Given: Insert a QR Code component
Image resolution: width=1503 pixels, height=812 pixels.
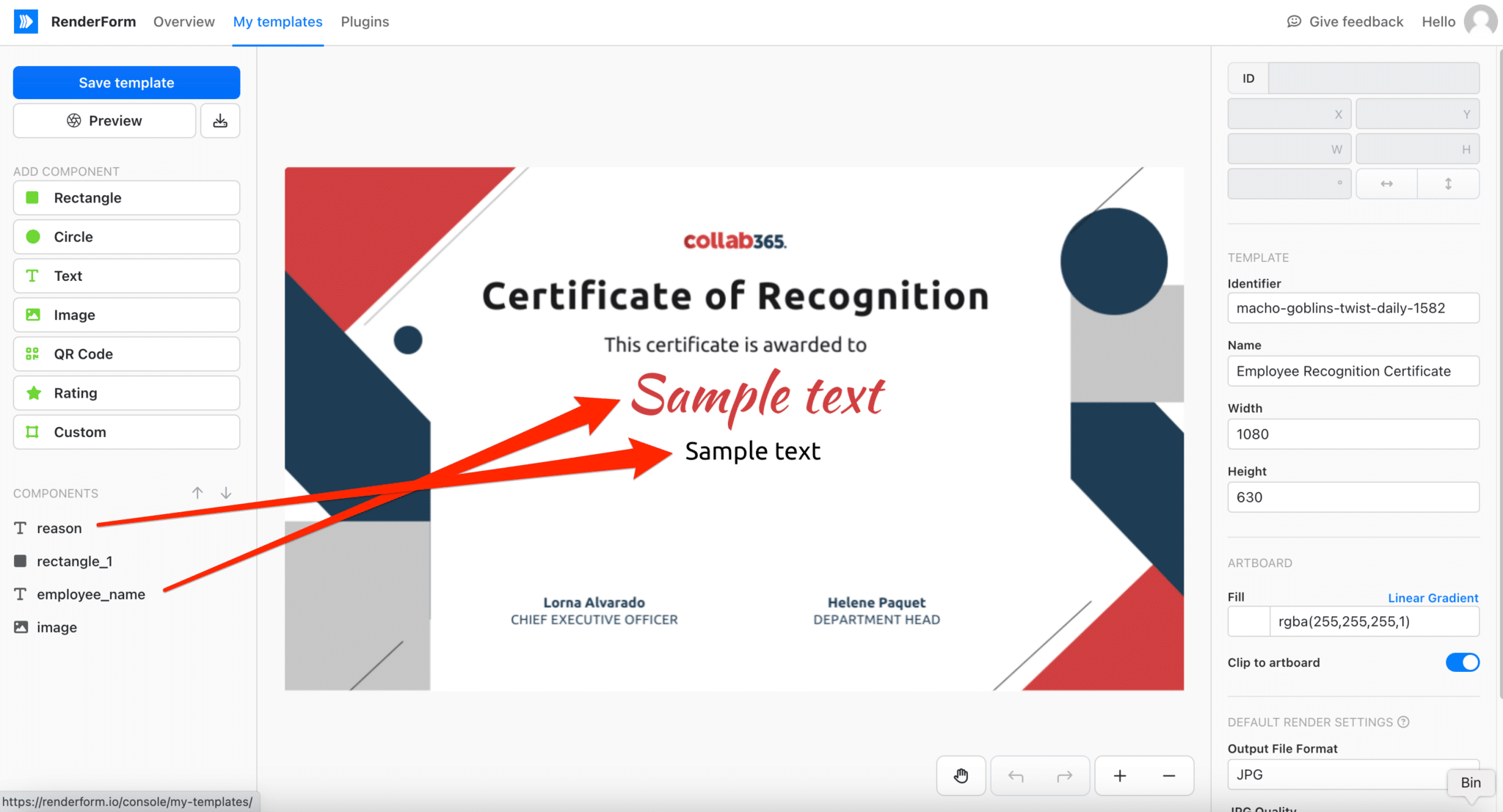Looking at the screenshot, I should (125, 354).
